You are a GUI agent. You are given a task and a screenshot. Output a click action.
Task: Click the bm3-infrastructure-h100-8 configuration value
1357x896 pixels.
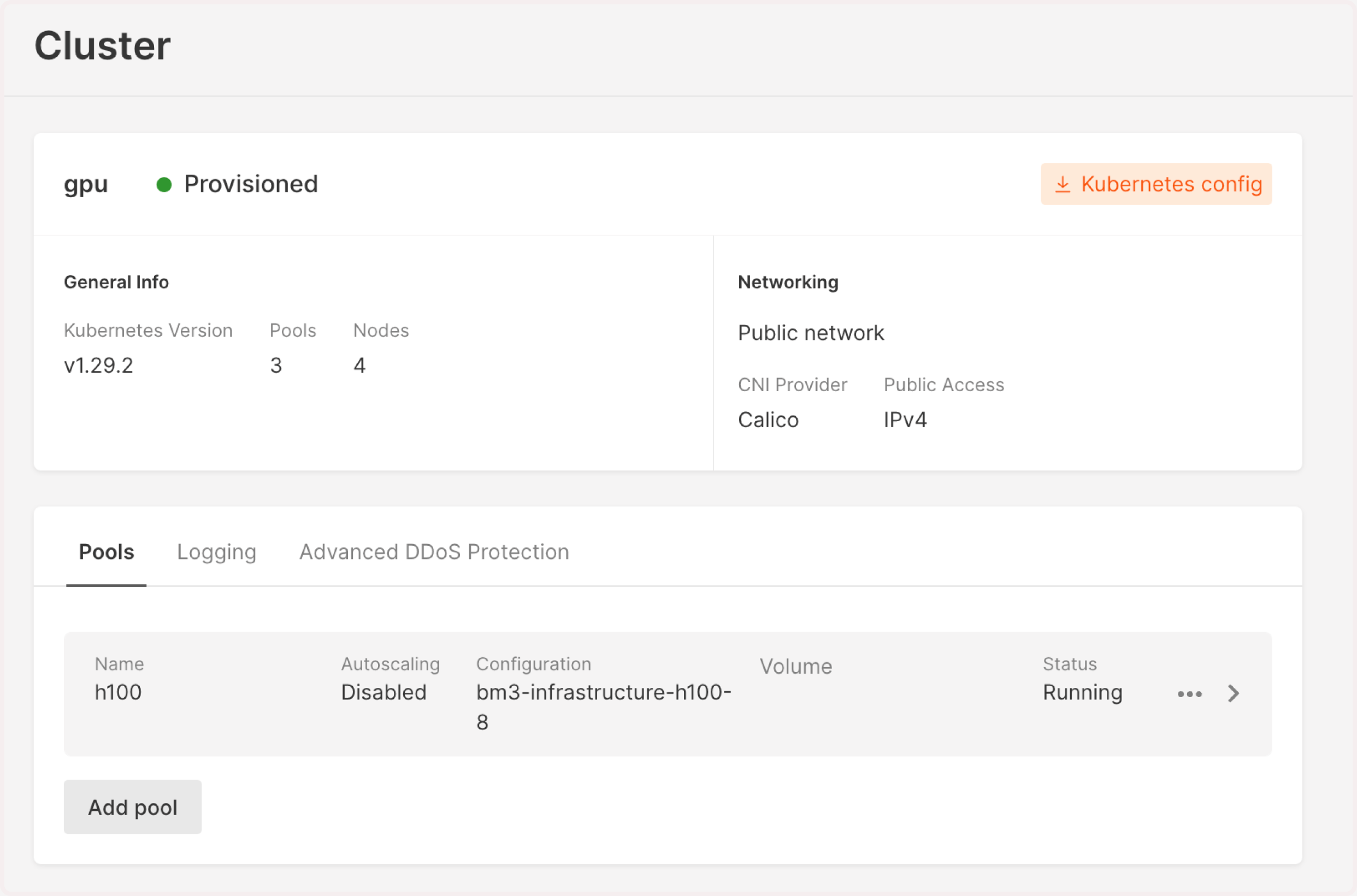click(x=604, y=707)
